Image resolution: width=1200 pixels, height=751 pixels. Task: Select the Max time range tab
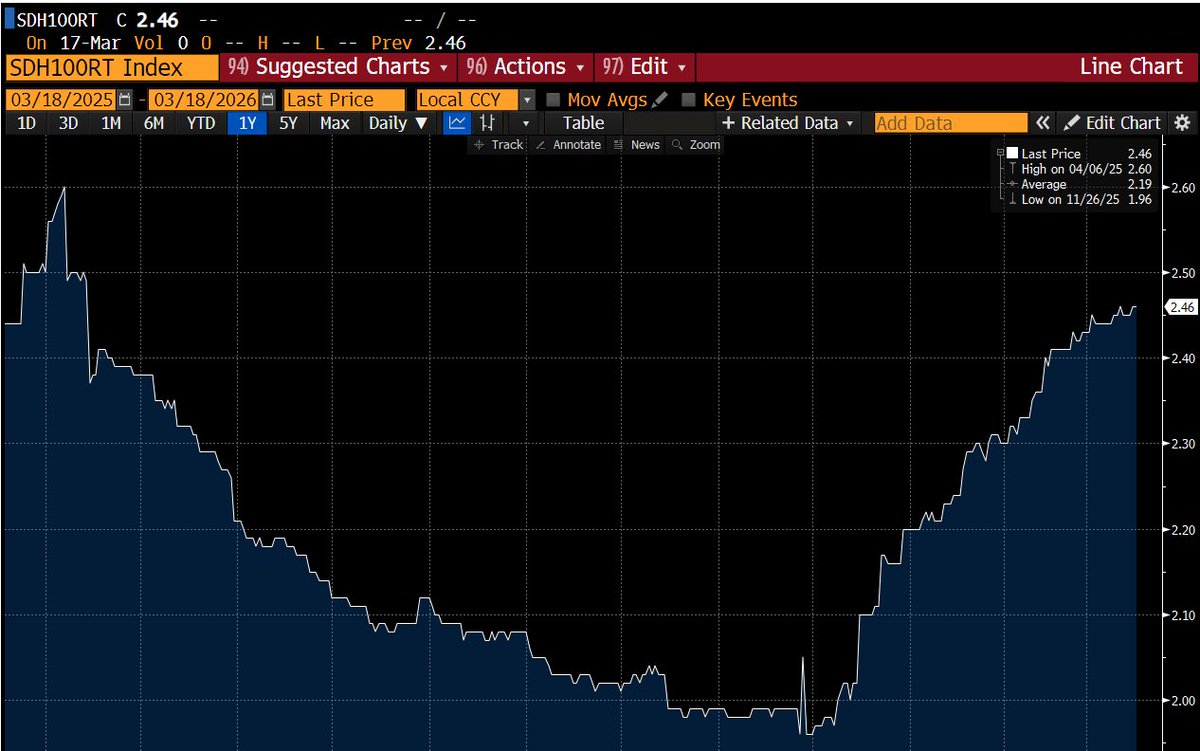335,123
